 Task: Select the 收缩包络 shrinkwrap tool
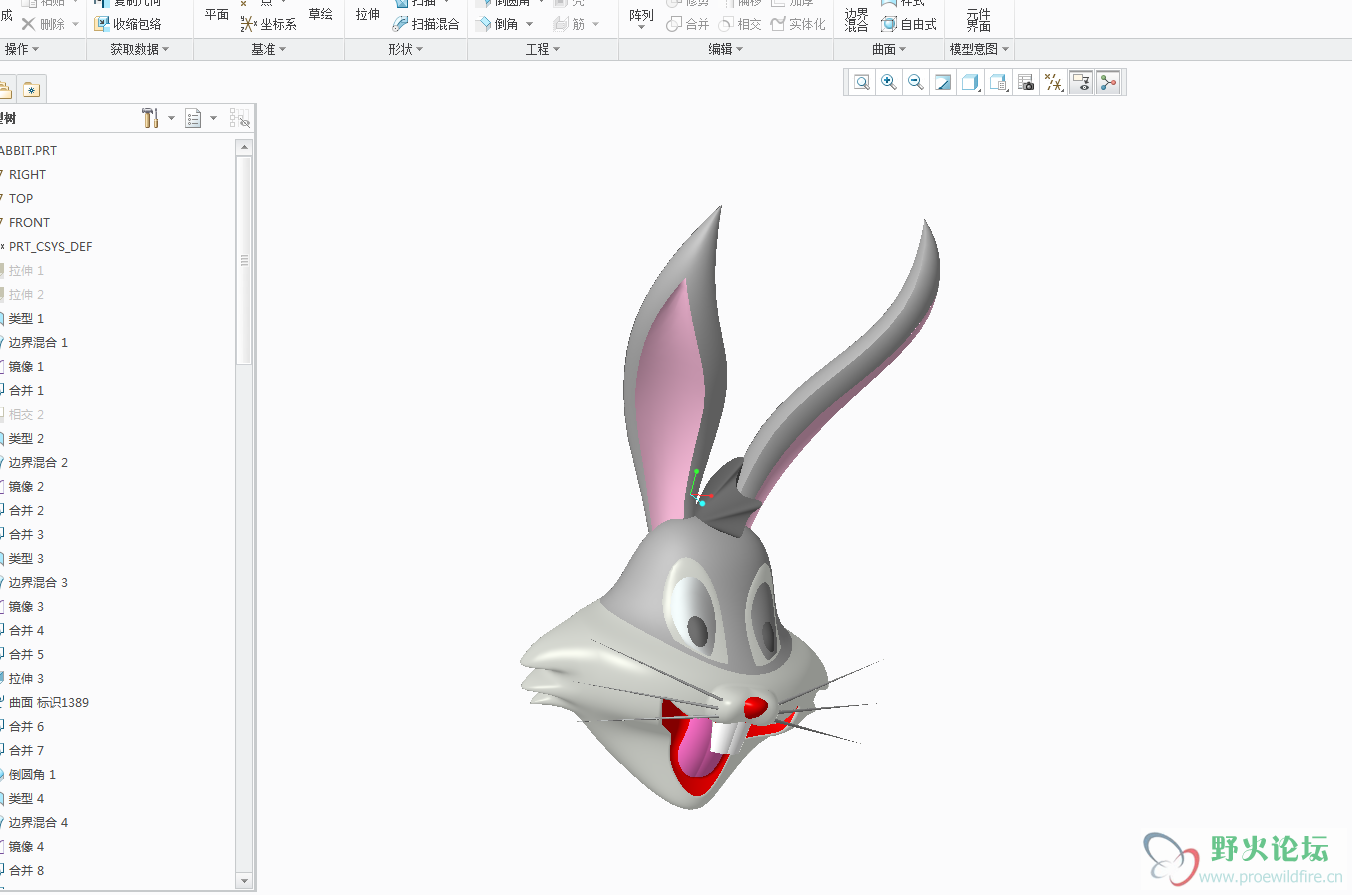pyautogui.click(x=128, y=24)
